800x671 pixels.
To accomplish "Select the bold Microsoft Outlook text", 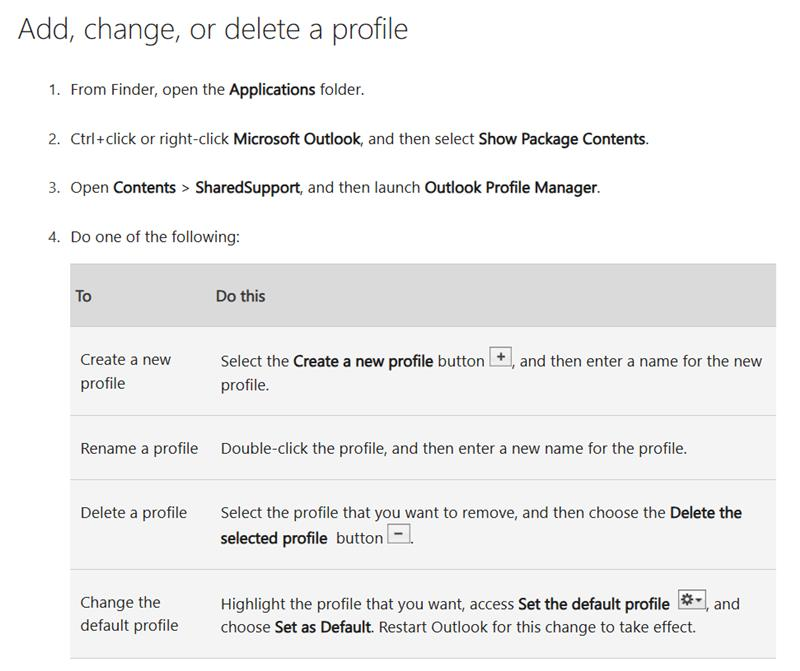I will pyautogui.click(x=296, y=139).
